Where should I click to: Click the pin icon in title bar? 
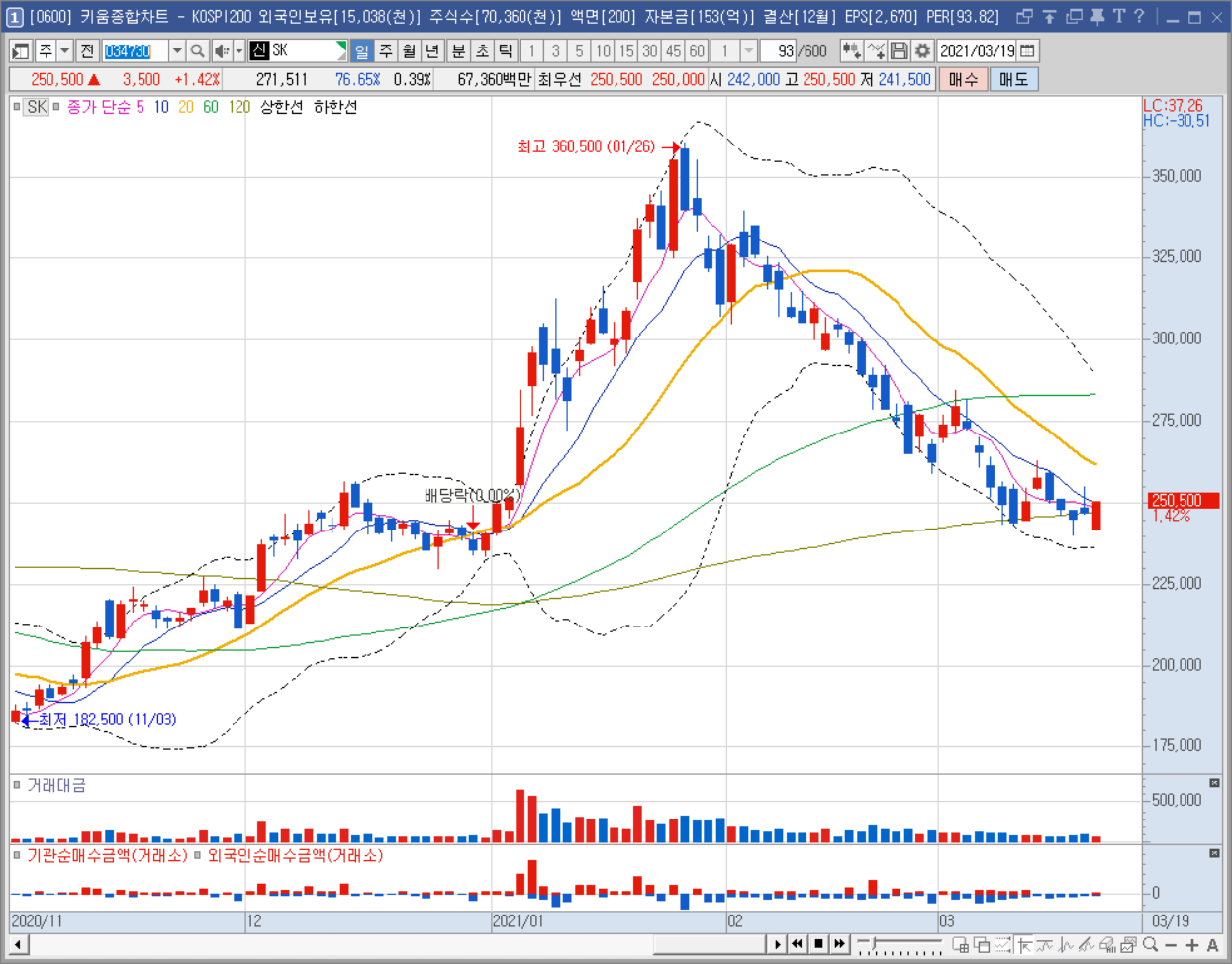[1096, 16]
